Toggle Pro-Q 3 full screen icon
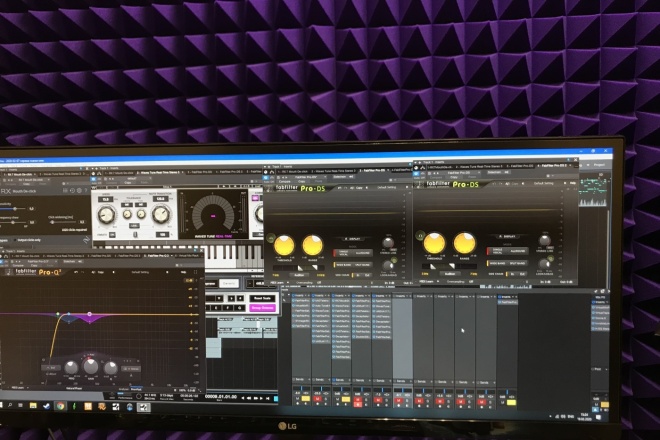This screenshot has width=660, height=440. [195, 272]
